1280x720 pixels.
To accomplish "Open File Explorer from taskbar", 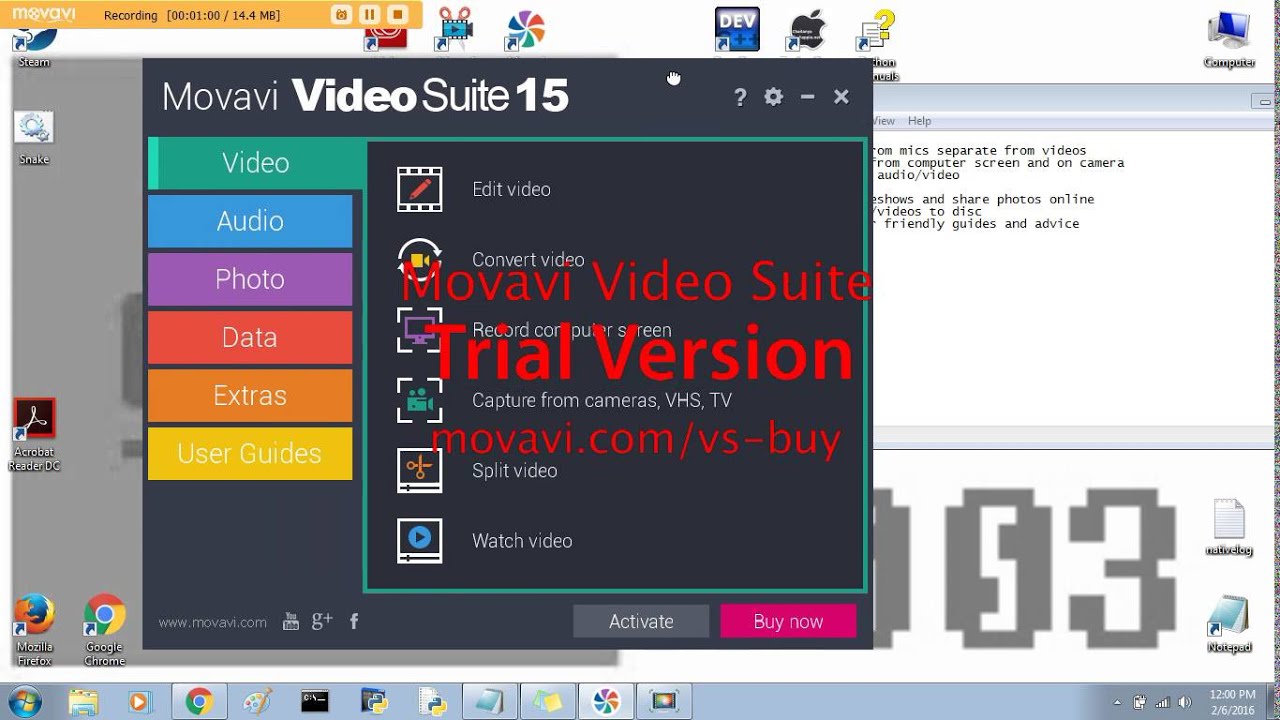I will (84, 701).
